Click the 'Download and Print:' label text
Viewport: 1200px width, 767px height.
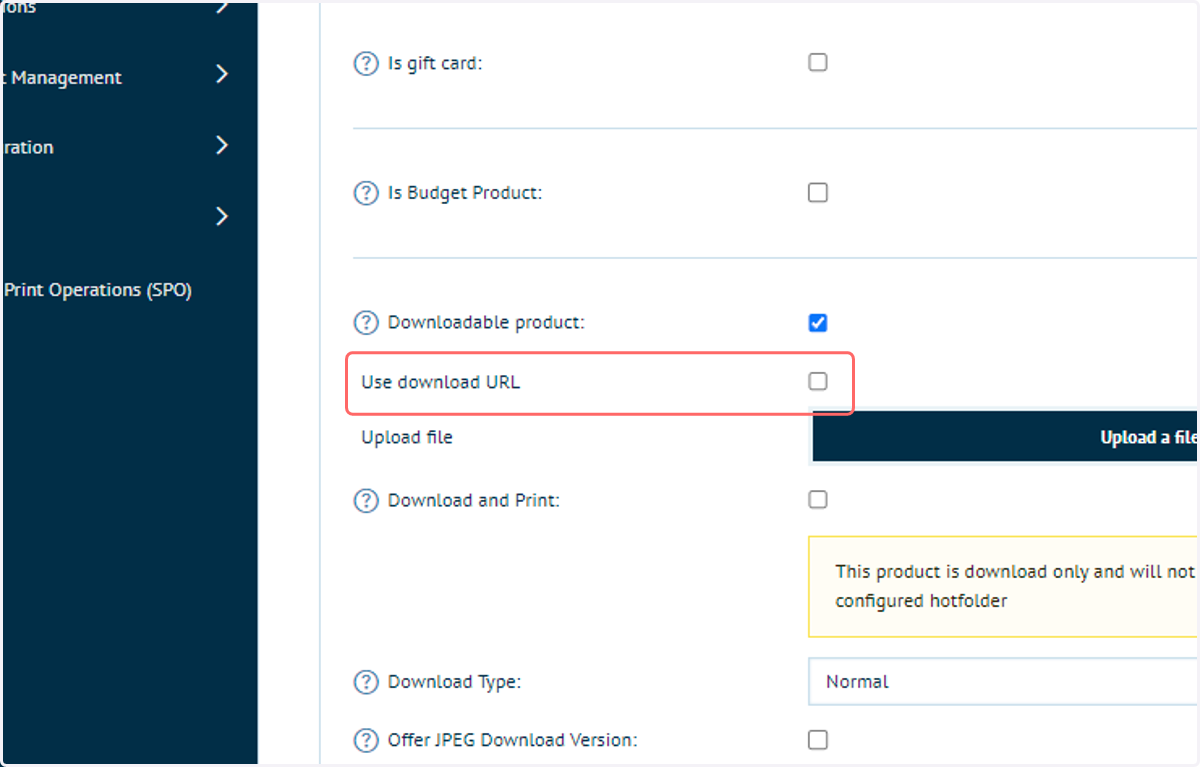pyautogui.click(x=473, y=500)
